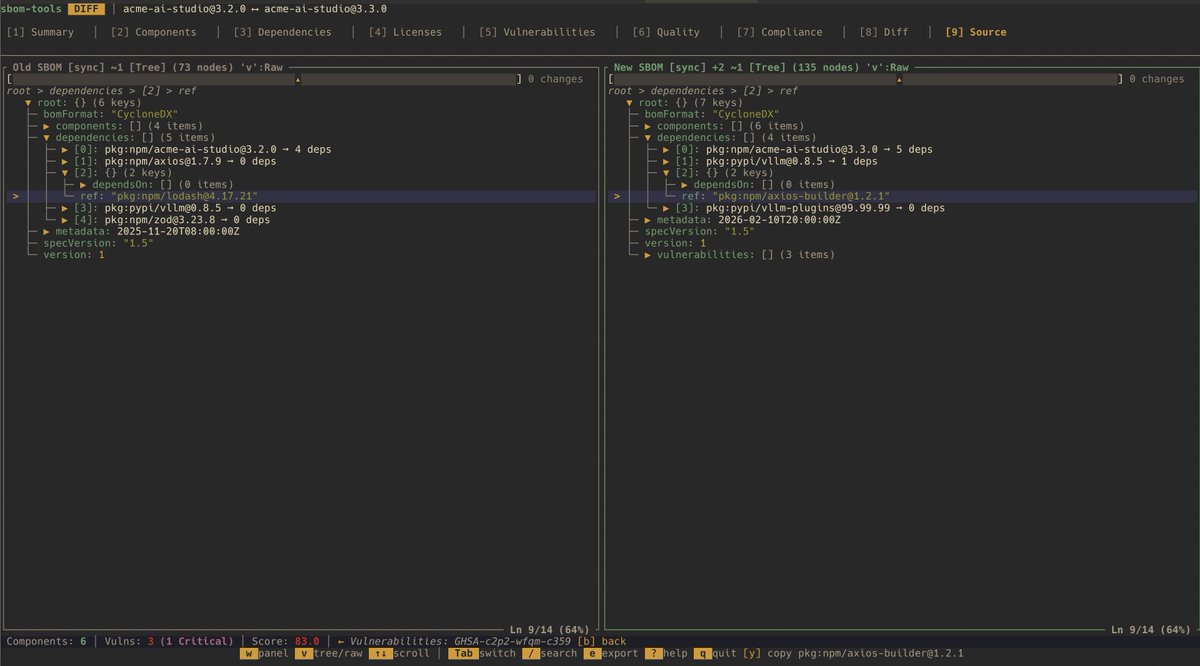Switch to the [6] Quality tab
Image resolution: width=1200 pixels, height=666 pixels.
[x=666, y=32]
